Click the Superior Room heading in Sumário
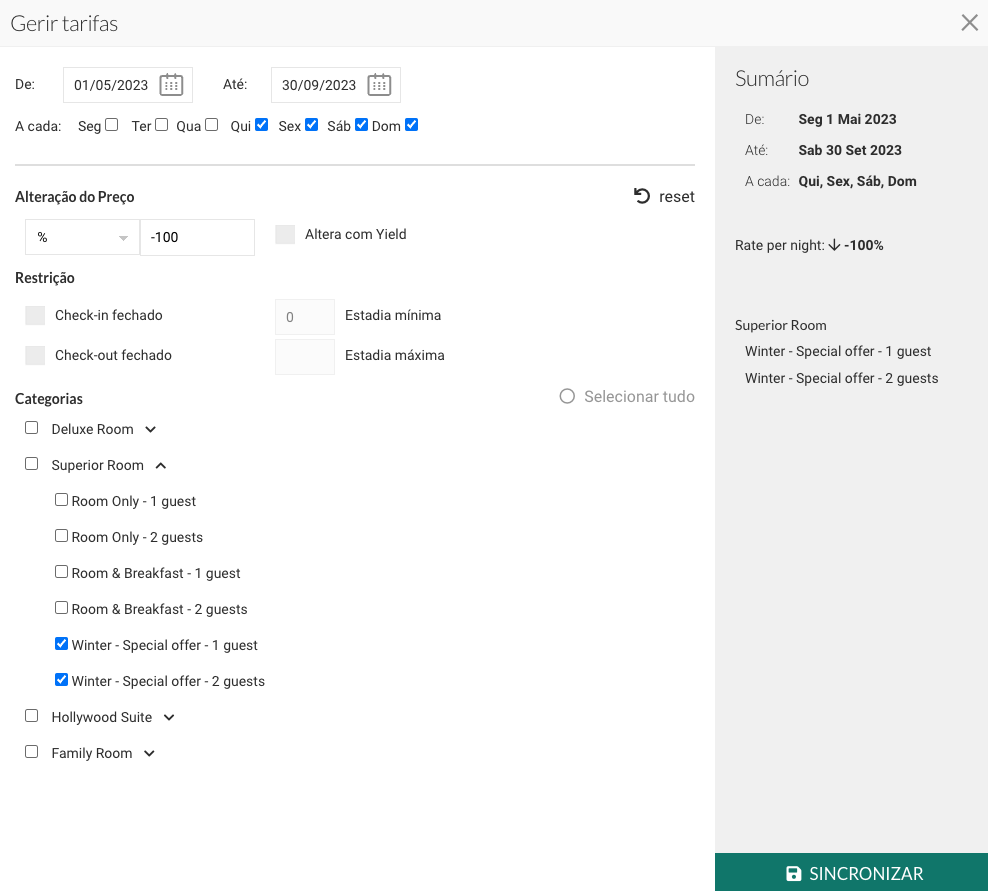This screenshot has width=988, height=891. tap(781, 325)
